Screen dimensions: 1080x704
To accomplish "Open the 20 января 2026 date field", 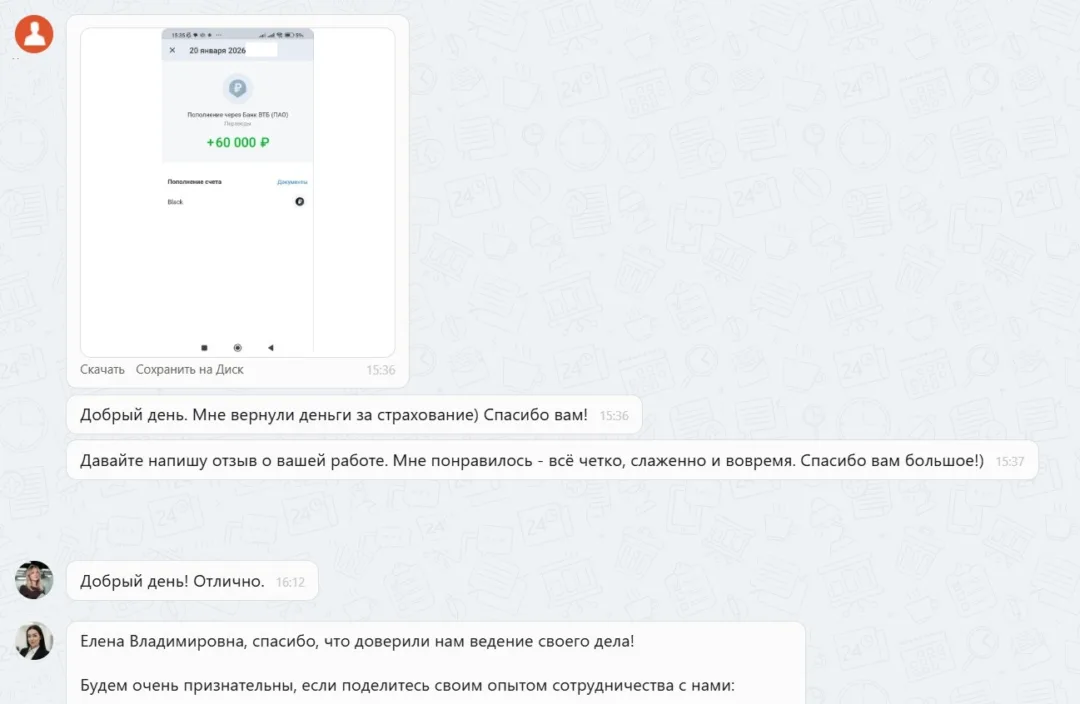I will (x=218, y=50).
